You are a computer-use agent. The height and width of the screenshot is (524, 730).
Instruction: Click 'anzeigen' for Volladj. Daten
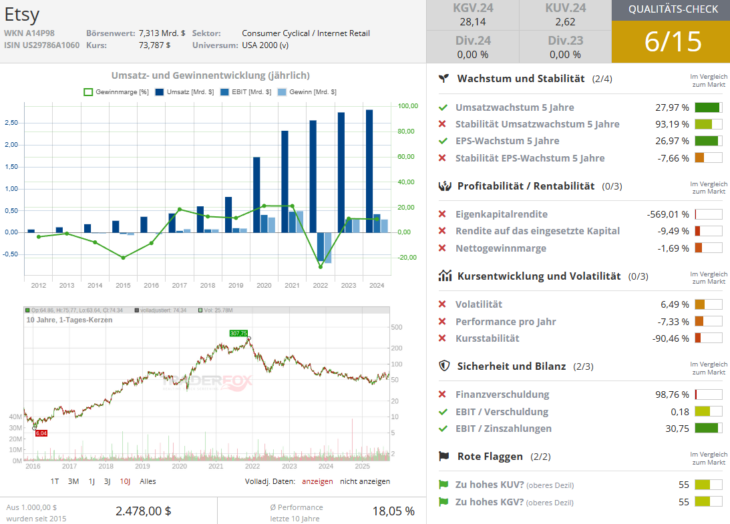point(317,481)
